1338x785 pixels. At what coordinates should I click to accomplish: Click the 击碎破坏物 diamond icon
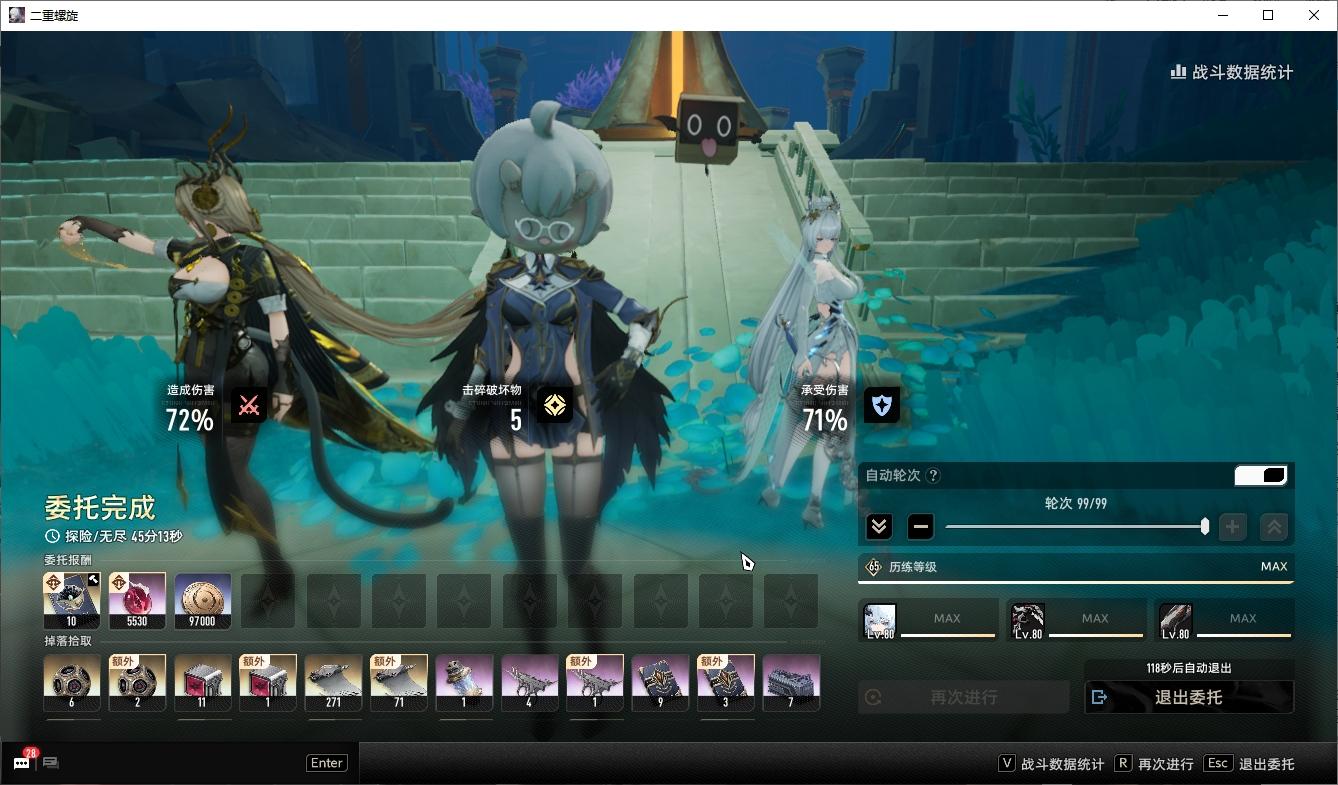554,405
